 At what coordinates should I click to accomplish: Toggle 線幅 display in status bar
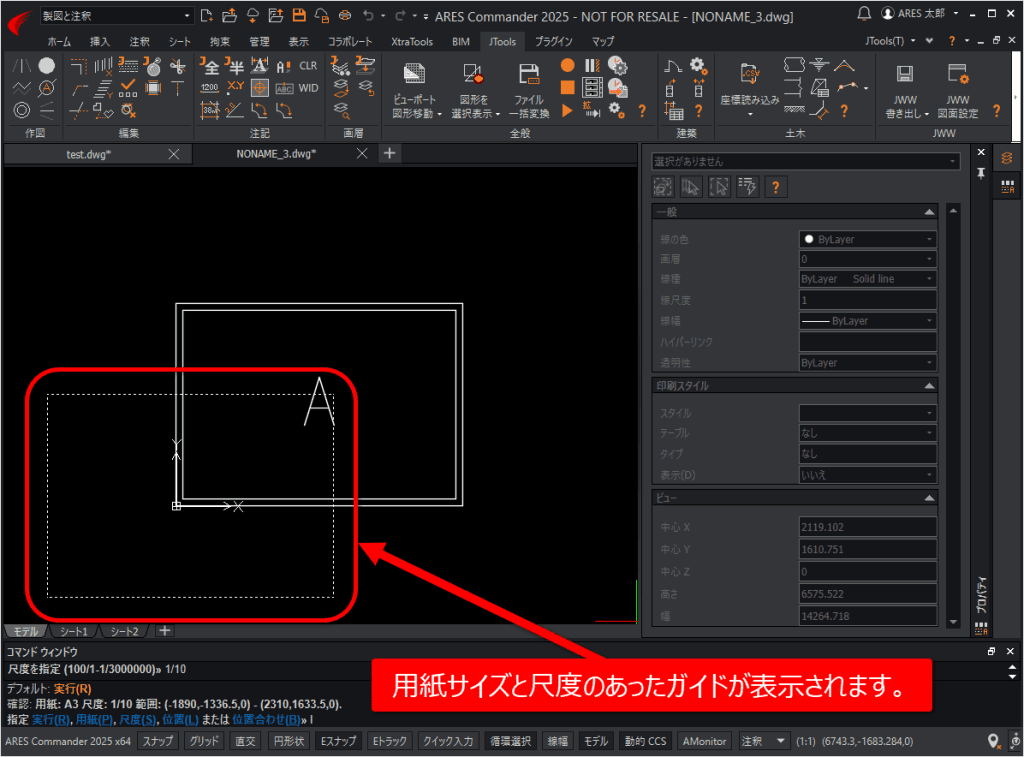pos(558,741)
